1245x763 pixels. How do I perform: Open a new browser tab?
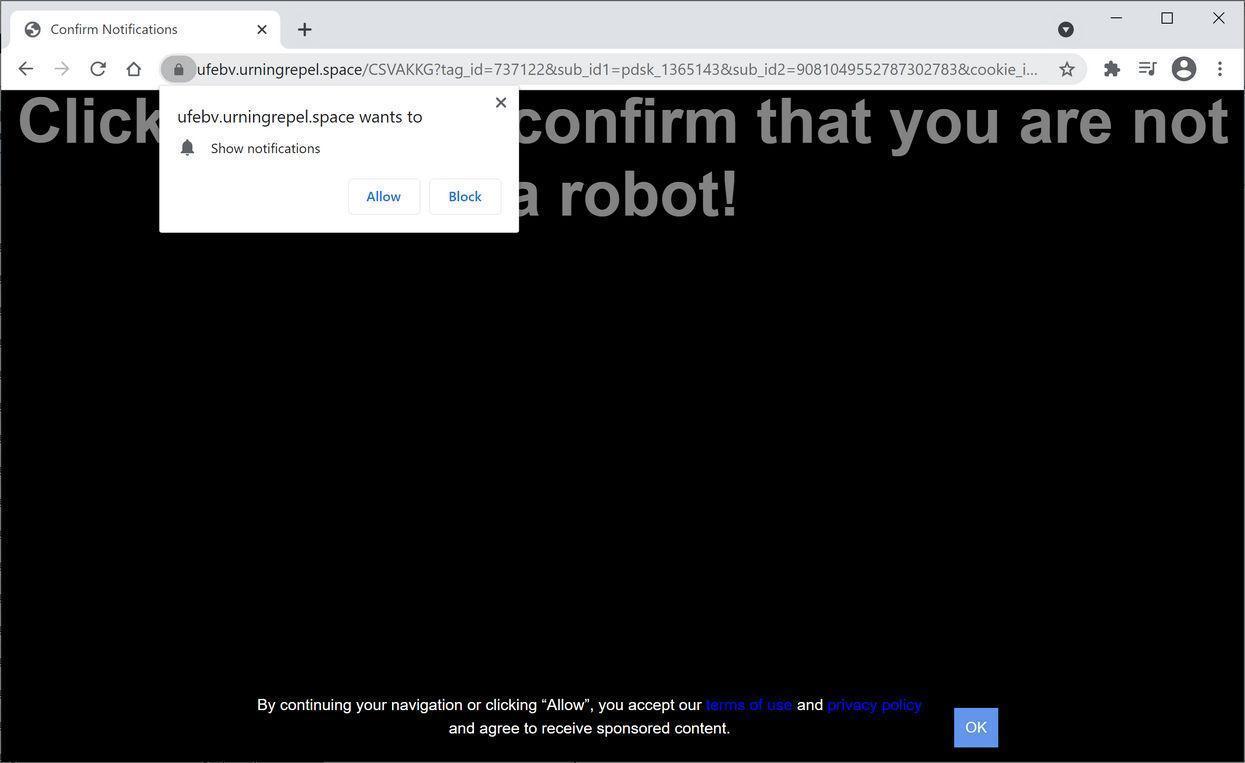pyautogui.click(x=304, y=29)
